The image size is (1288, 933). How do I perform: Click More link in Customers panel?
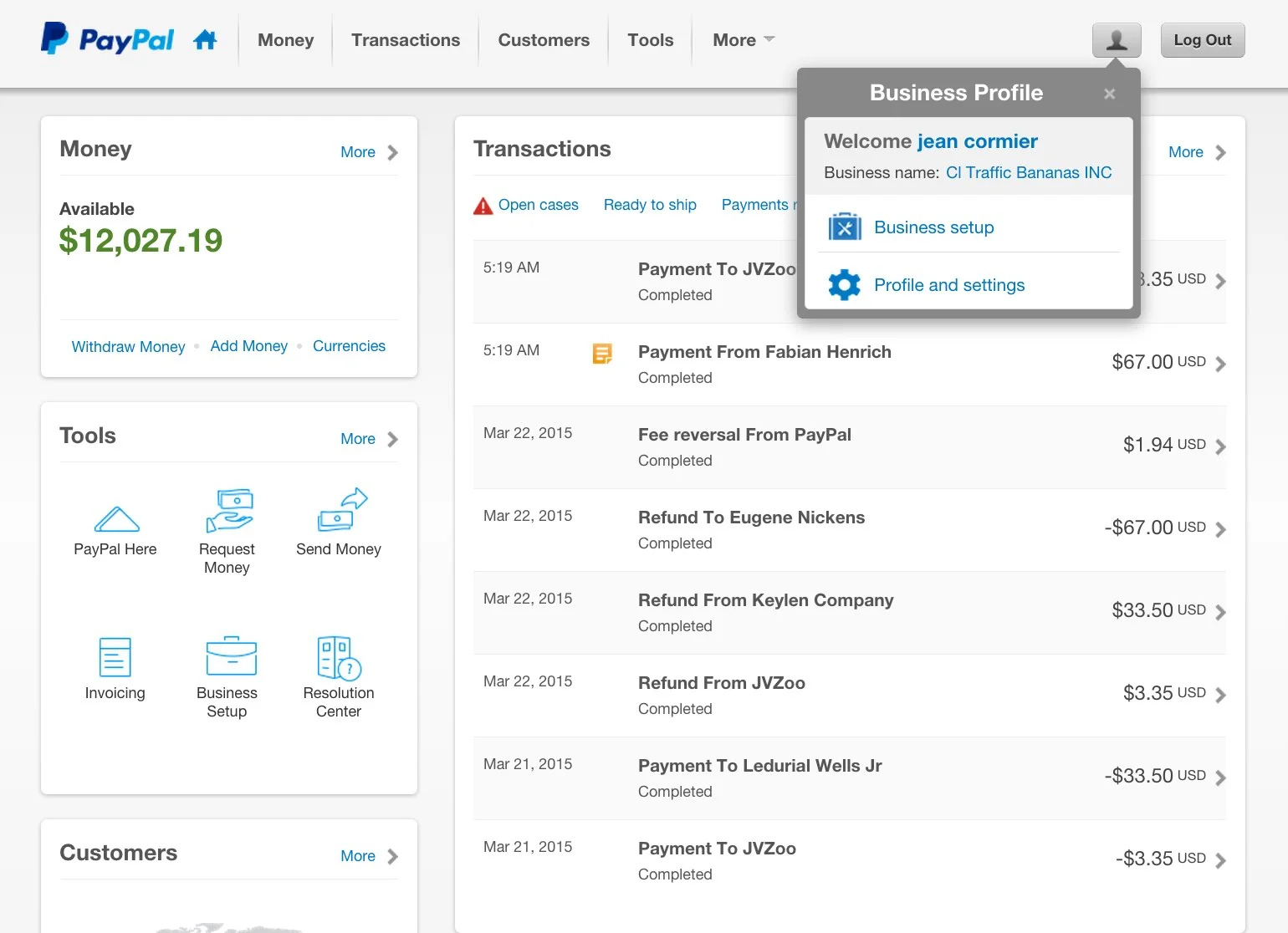(x=358, y=856)
